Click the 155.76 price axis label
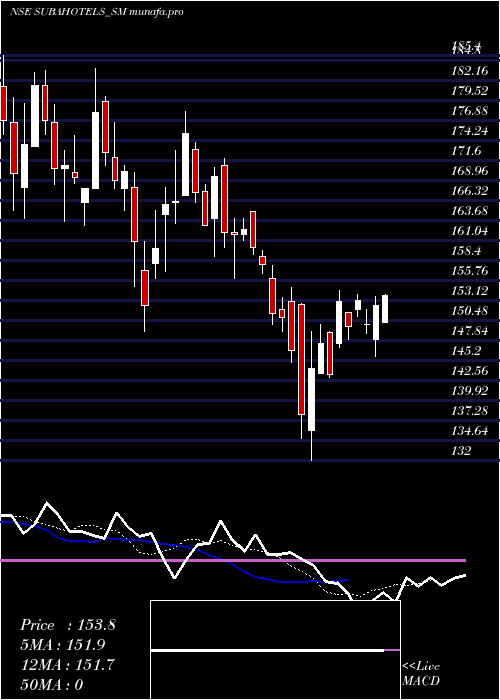This screenshot has width=500, height=700. (470, 271)
